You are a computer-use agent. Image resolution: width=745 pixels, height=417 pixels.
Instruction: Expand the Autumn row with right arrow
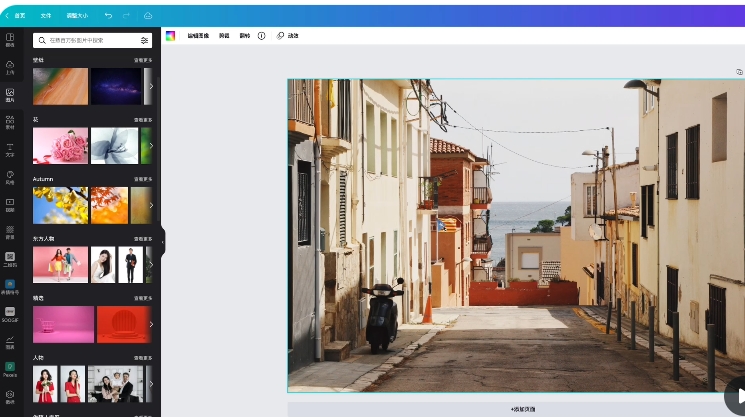pos(151,205)
